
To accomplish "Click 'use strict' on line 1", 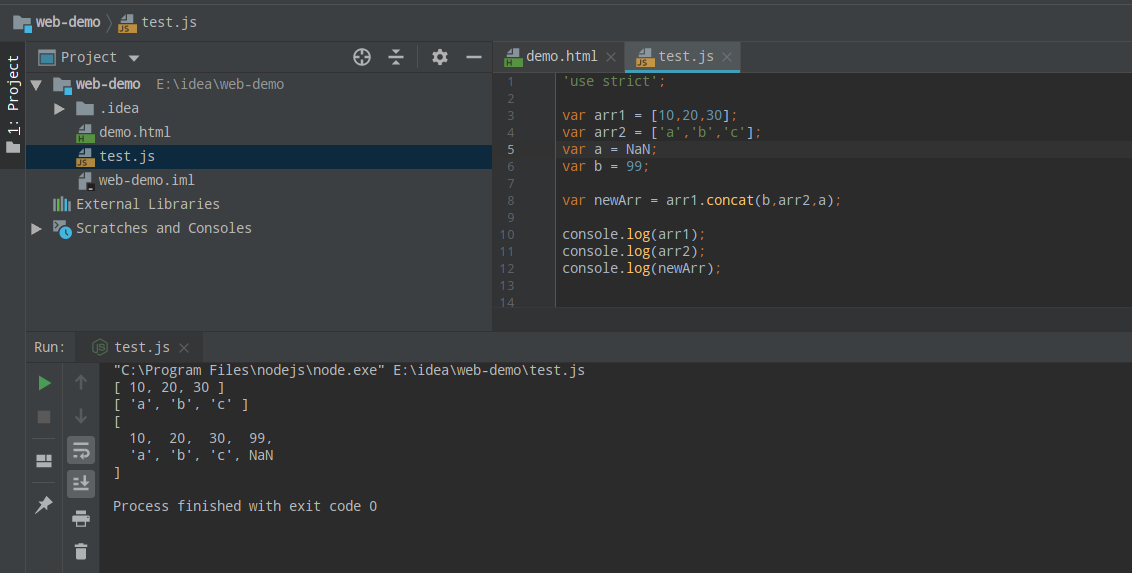I will 611,82.
